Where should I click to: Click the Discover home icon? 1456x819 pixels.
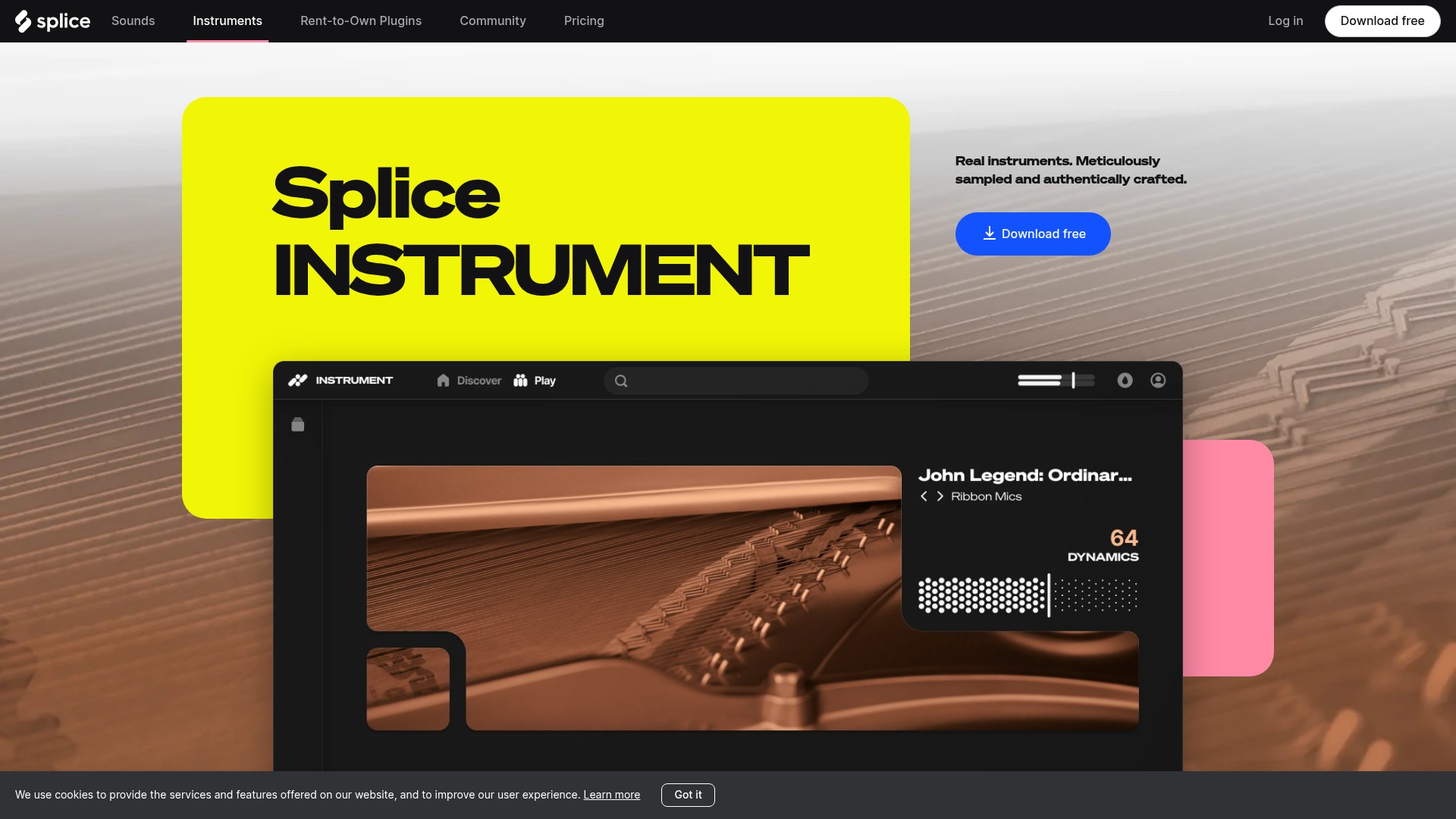443,380
